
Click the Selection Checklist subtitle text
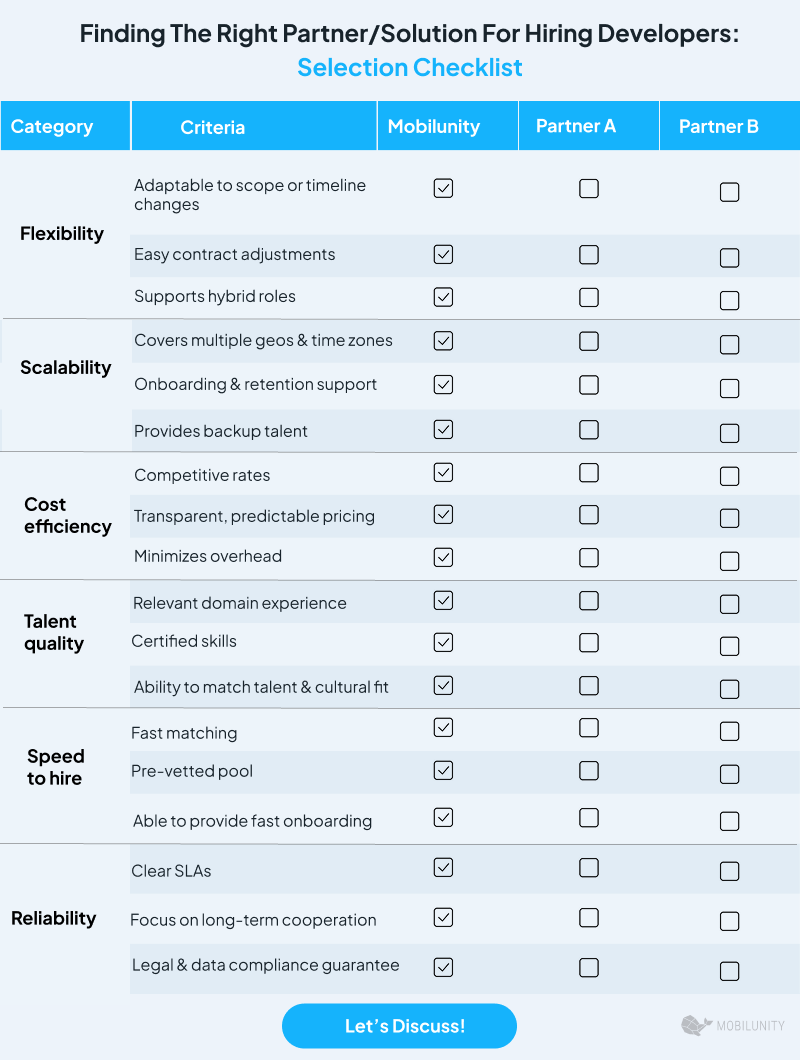point(410,68)
